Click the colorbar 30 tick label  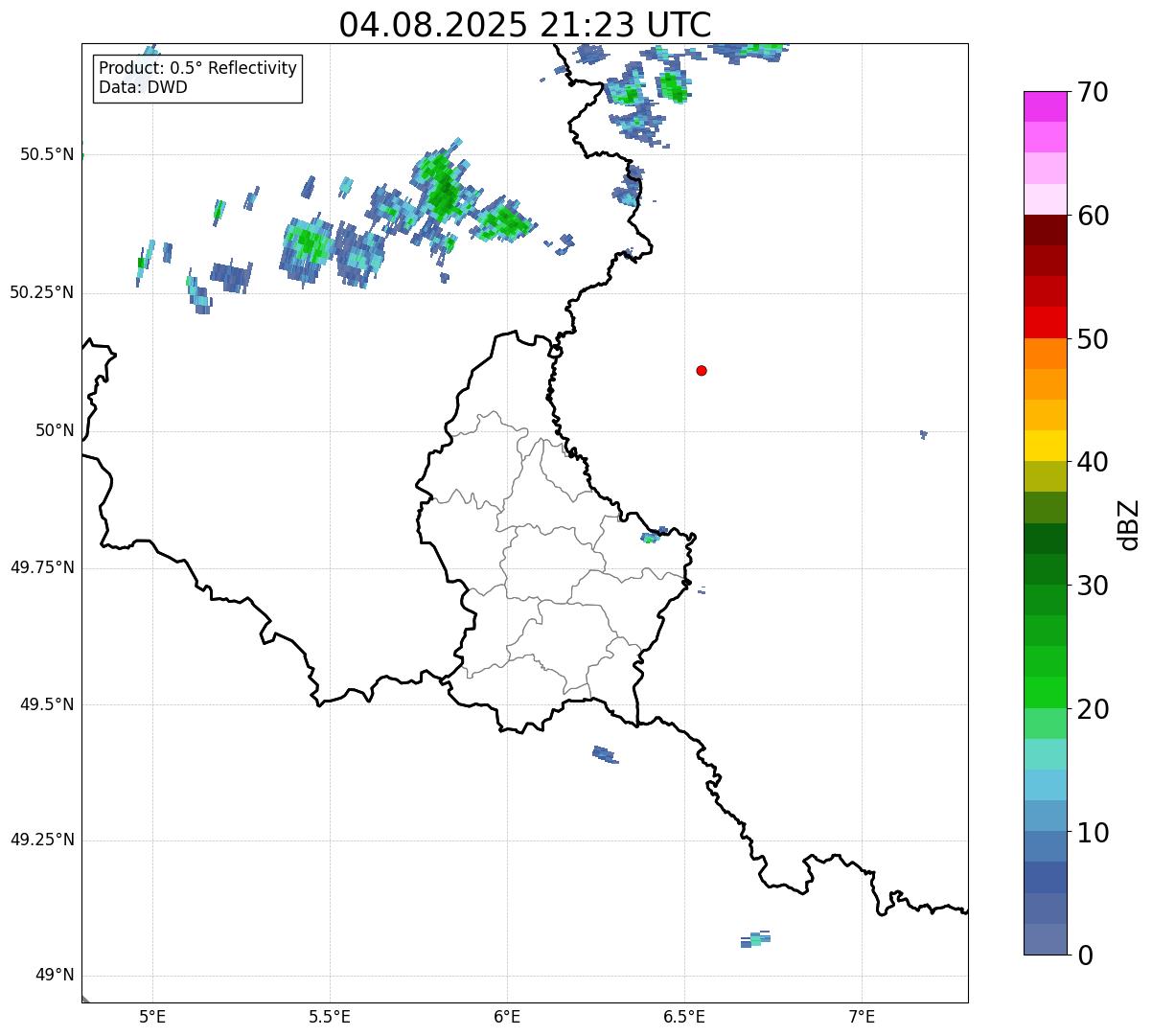click(x=1093, y=586)
